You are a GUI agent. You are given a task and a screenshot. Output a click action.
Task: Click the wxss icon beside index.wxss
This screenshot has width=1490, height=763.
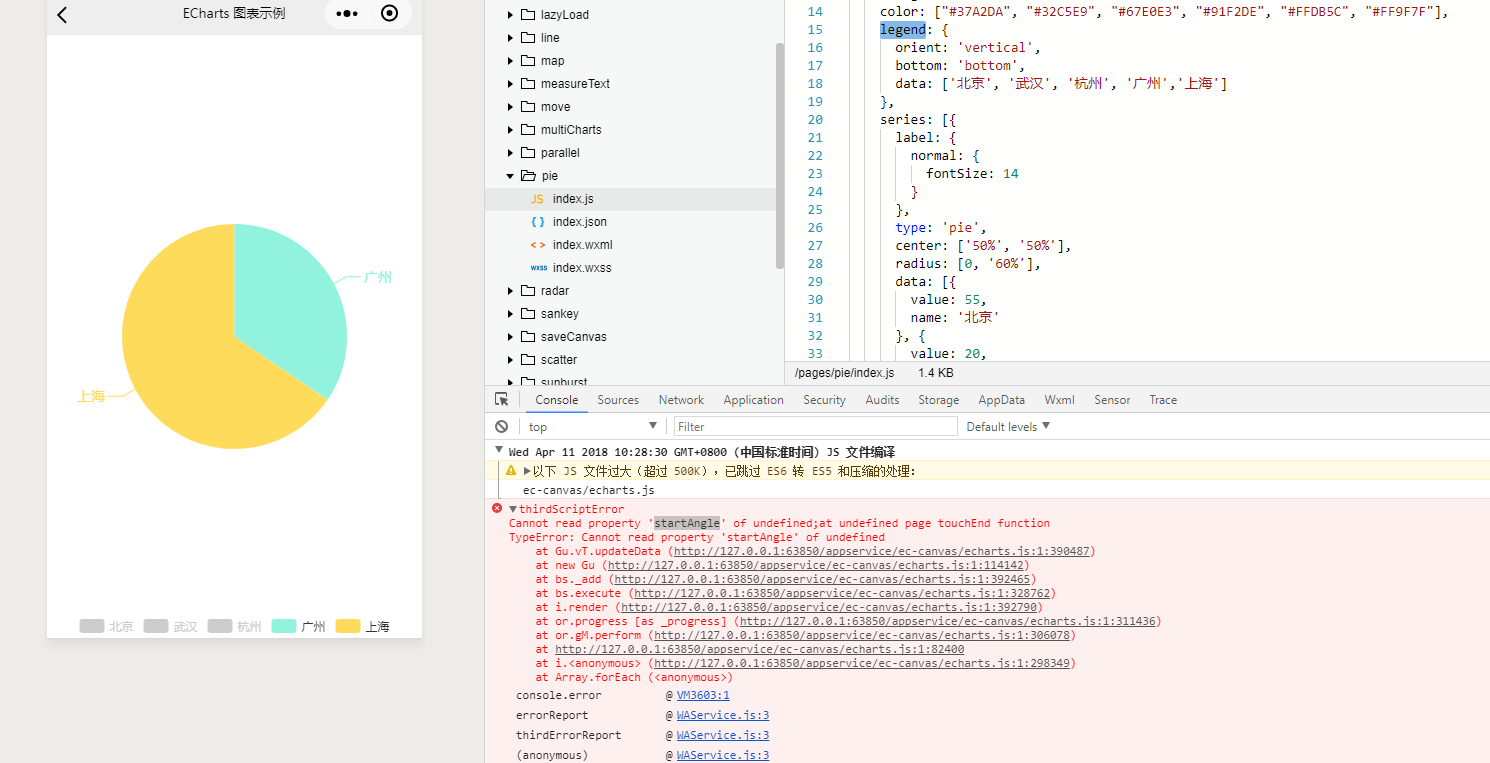pos(538,267)
